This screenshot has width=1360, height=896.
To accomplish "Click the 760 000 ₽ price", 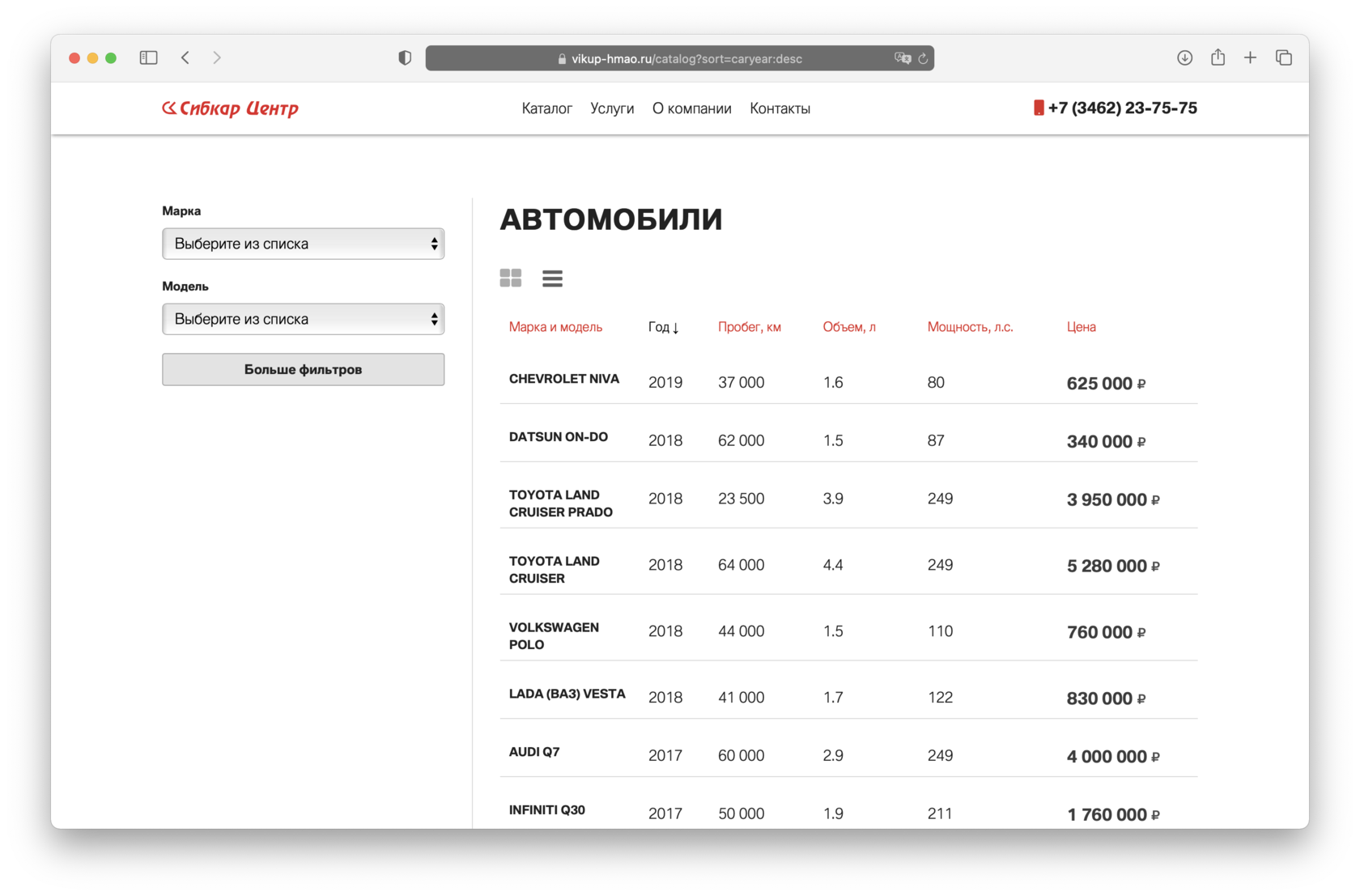I will (1106, 633).
